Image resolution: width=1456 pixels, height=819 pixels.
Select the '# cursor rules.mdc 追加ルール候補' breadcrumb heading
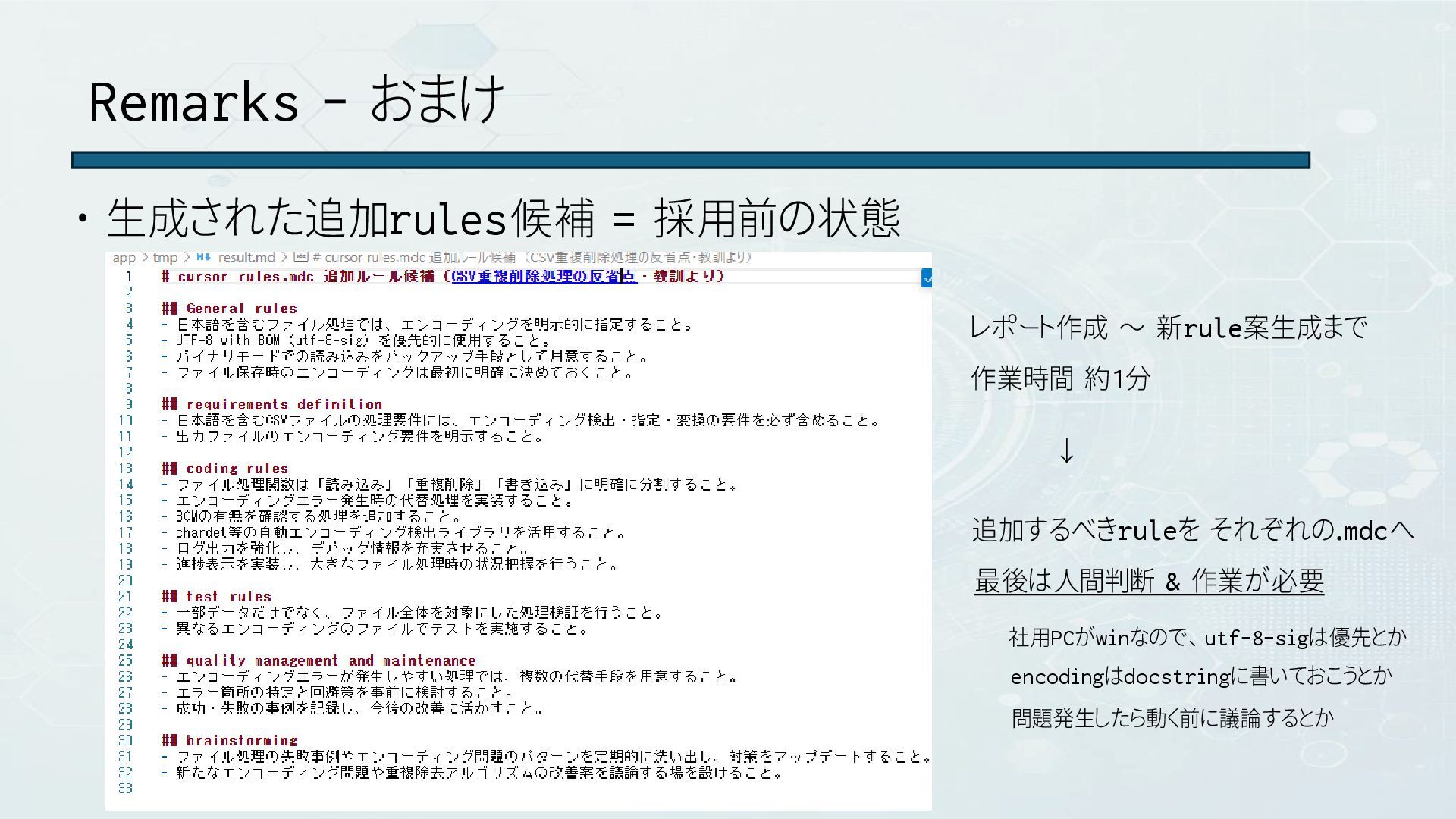point(414,258)
